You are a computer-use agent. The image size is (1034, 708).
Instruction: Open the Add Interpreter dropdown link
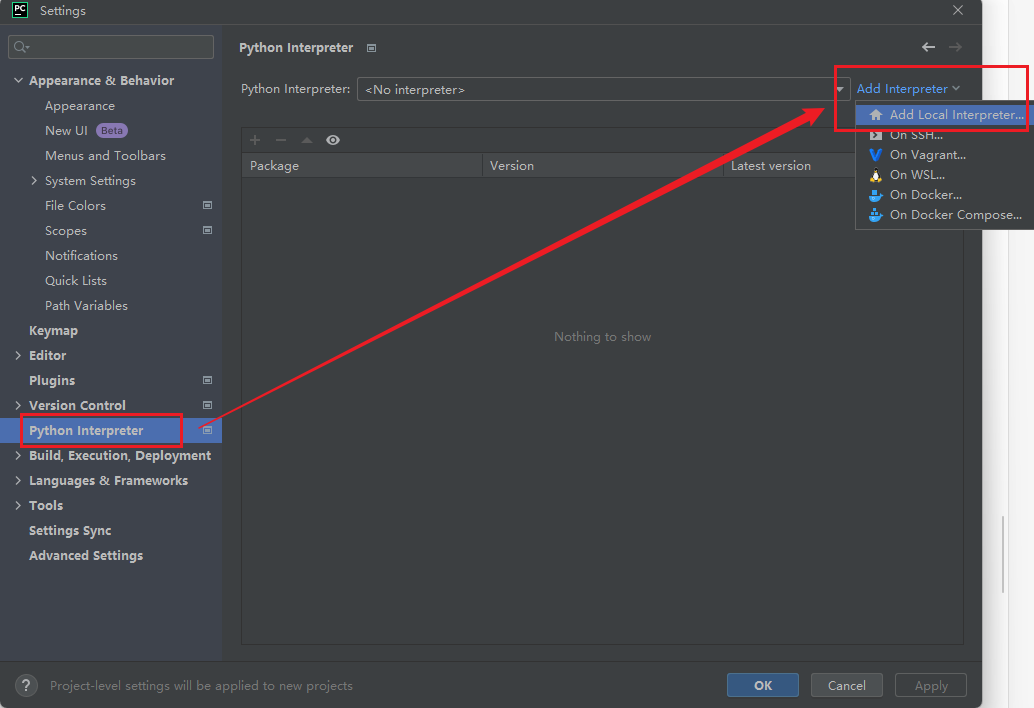[x=908, y=88]
